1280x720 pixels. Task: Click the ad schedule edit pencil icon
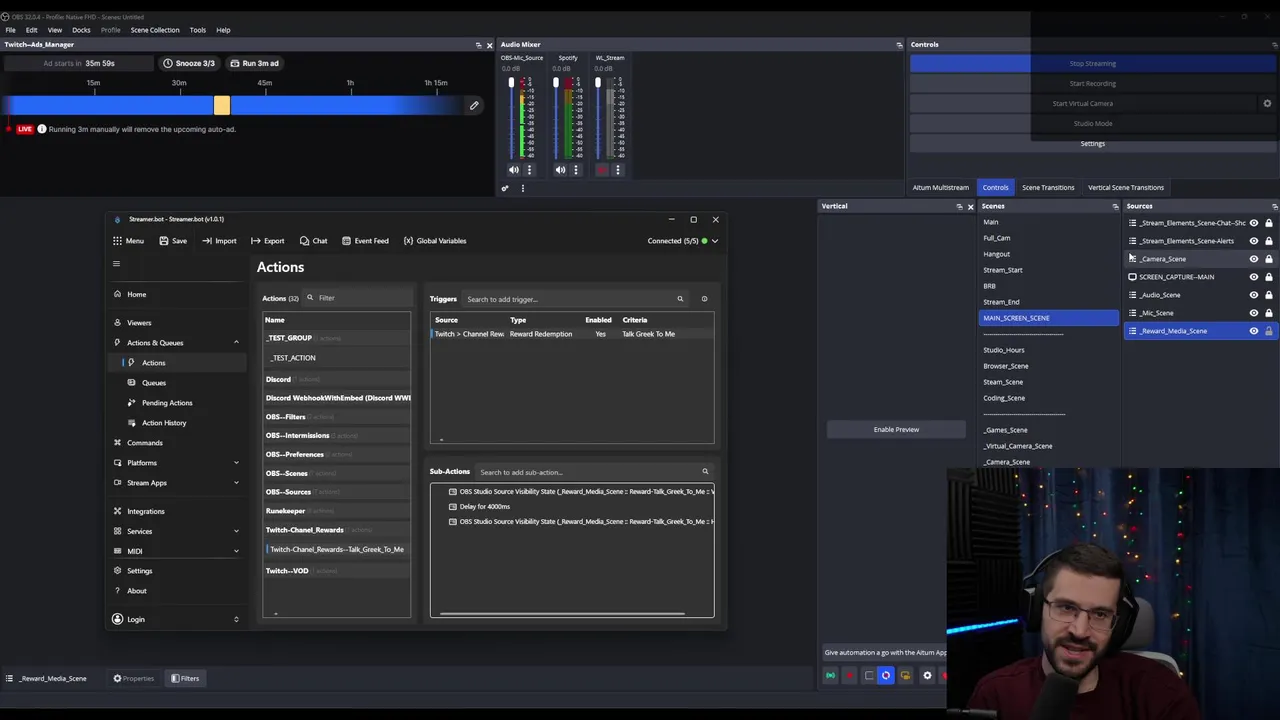[x=474, y=105]
